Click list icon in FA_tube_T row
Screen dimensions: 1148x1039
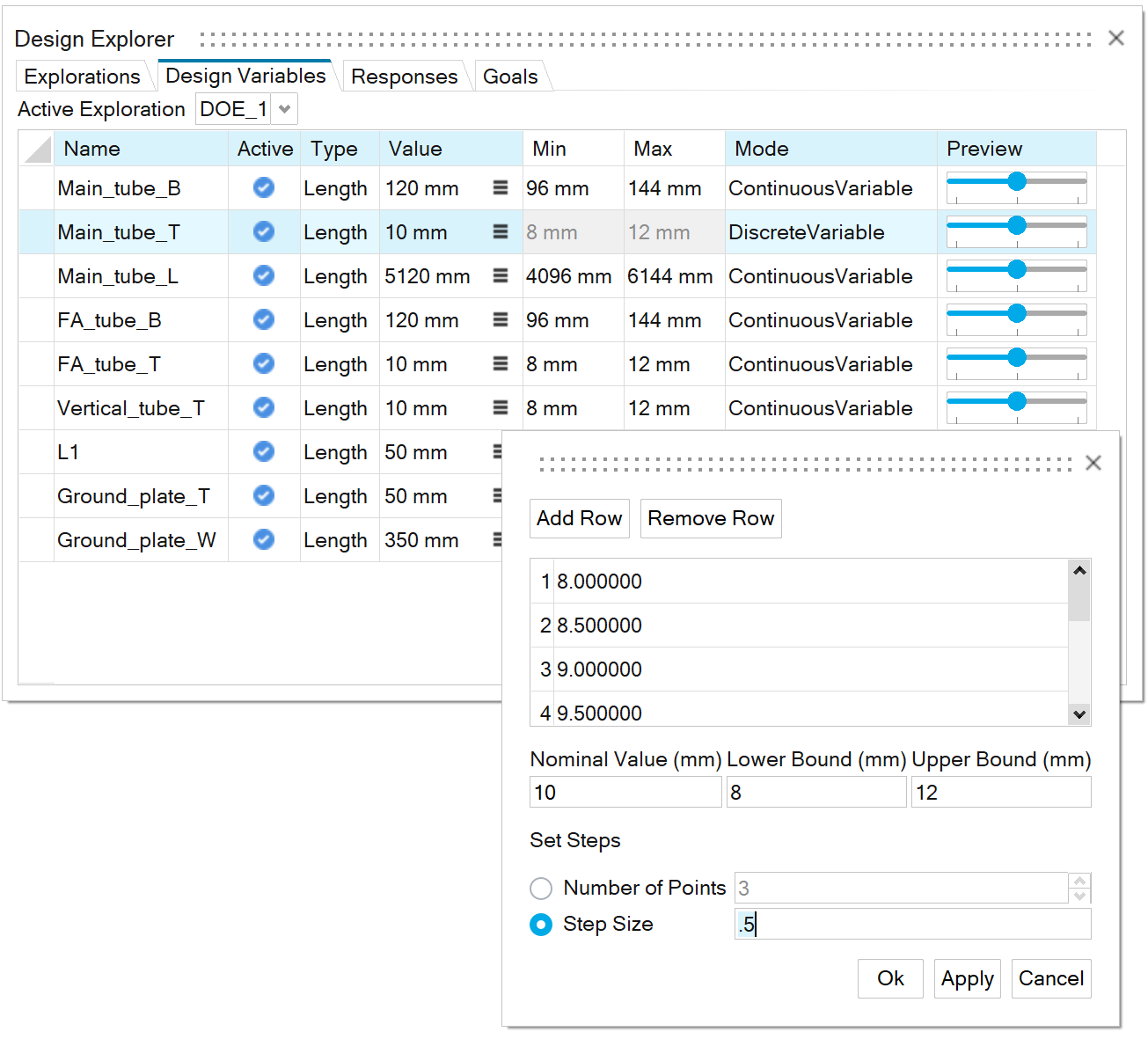[500, 363]
